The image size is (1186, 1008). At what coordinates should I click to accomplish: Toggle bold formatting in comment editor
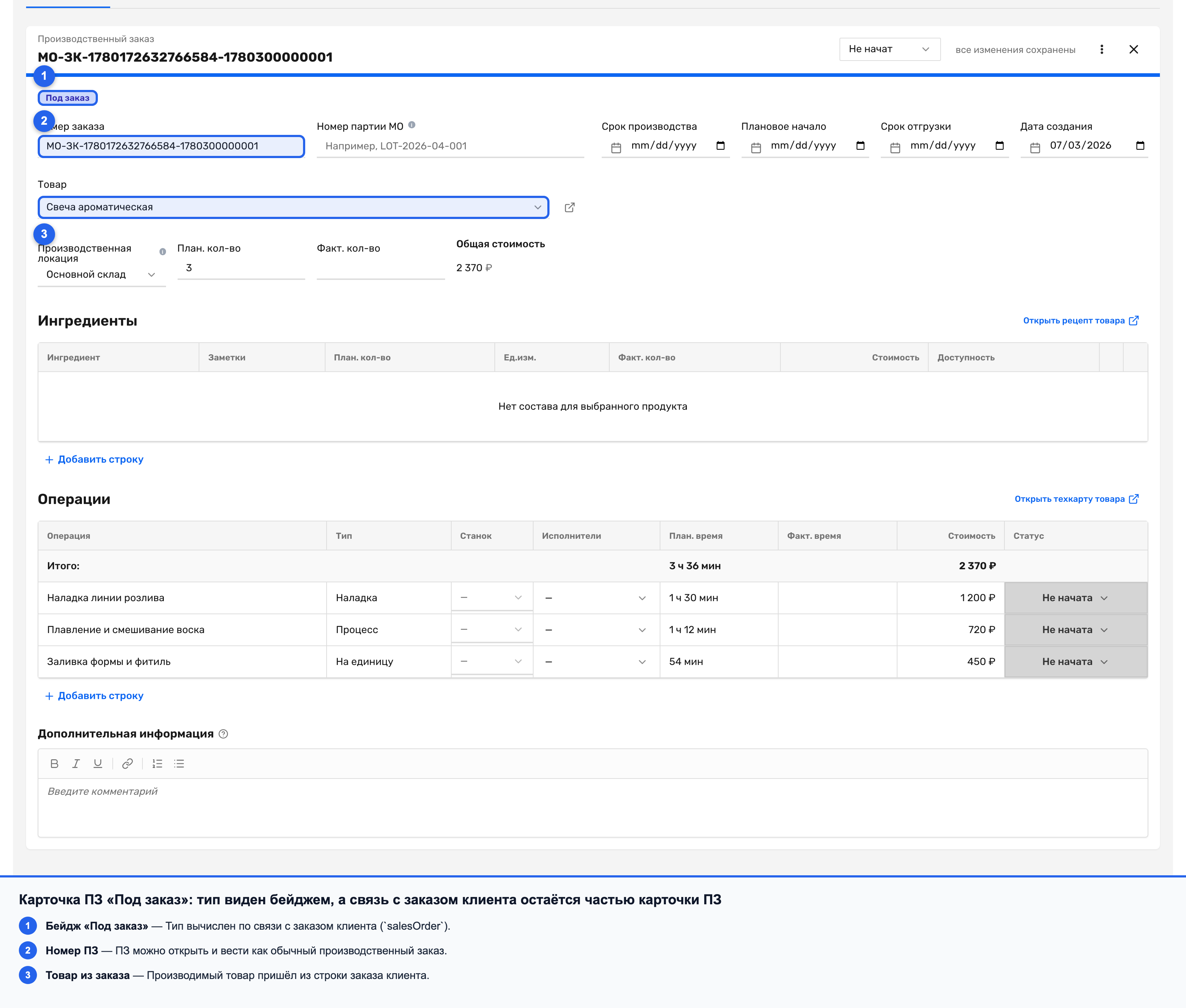pyautogui.click(x=54, y=763)
